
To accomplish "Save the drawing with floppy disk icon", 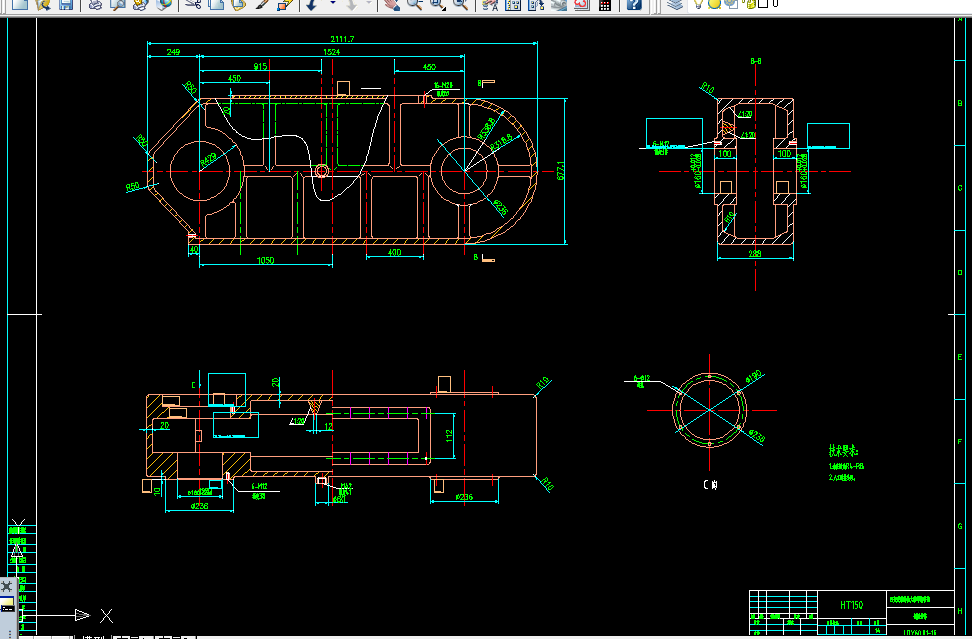I will point(66,4).
